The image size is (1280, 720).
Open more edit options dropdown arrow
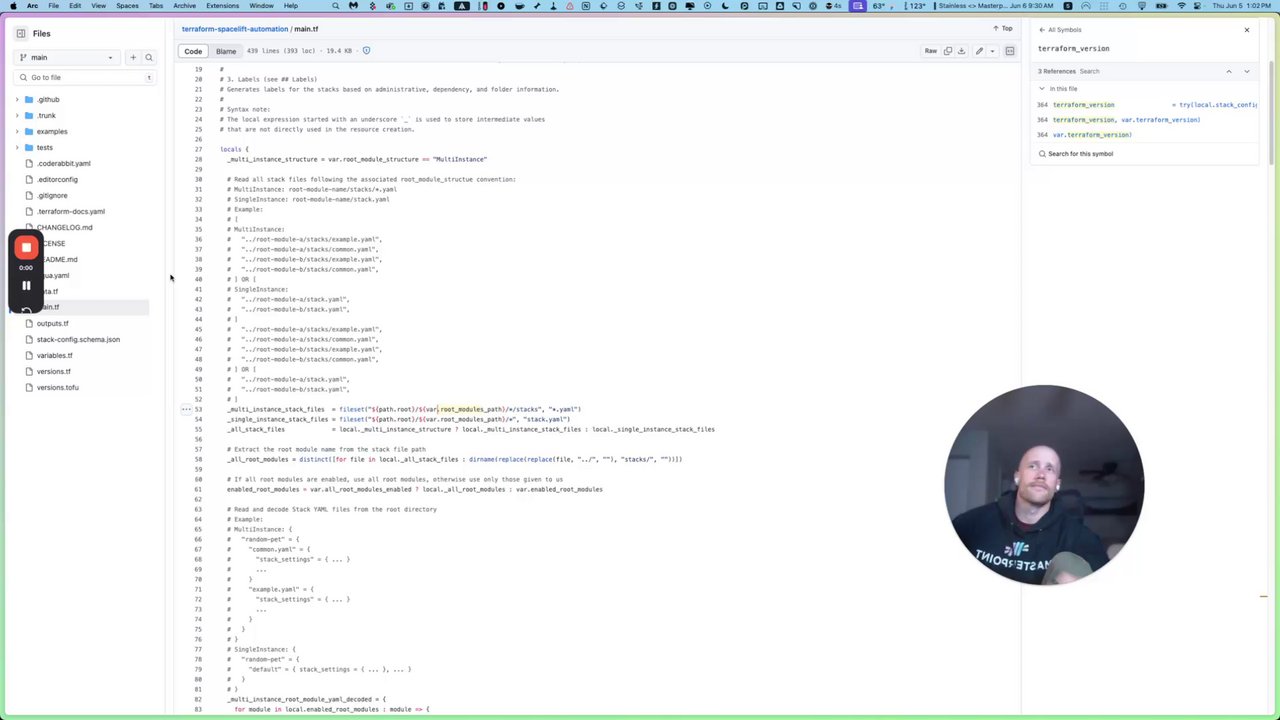(992, 51)
